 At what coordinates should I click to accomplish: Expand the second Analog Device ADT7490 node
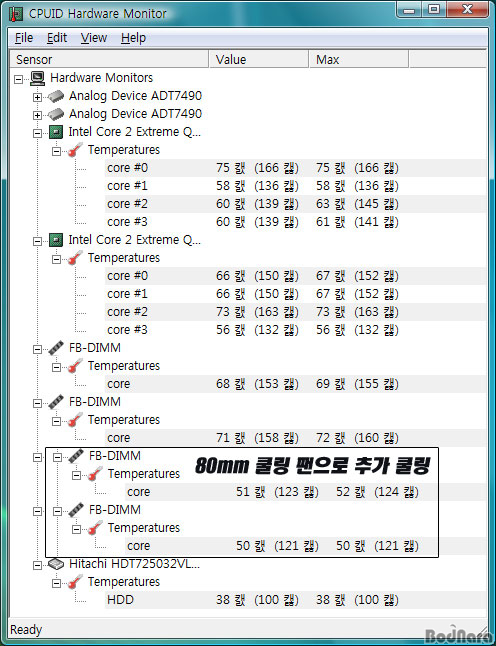[x=37, y=115]
